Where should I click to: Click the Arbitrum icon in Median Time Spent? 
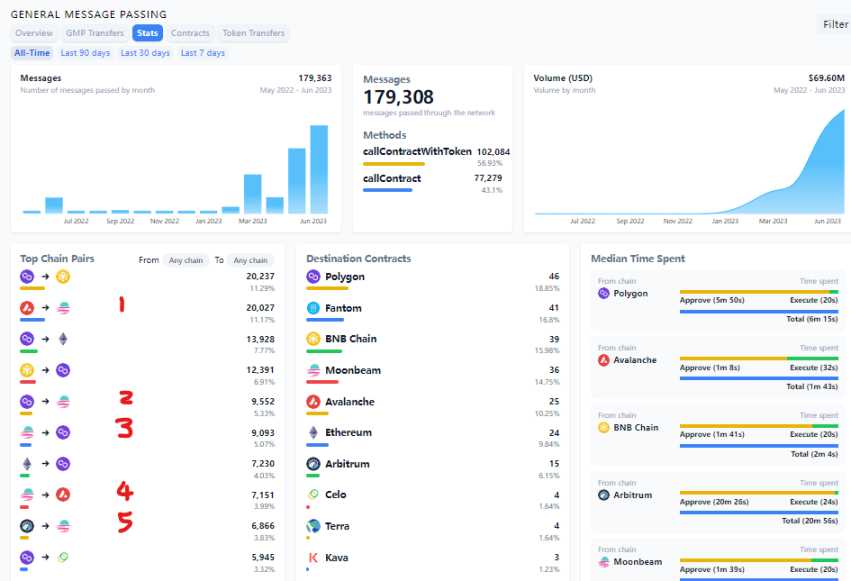pyautogui.click(x=604, y=495)
